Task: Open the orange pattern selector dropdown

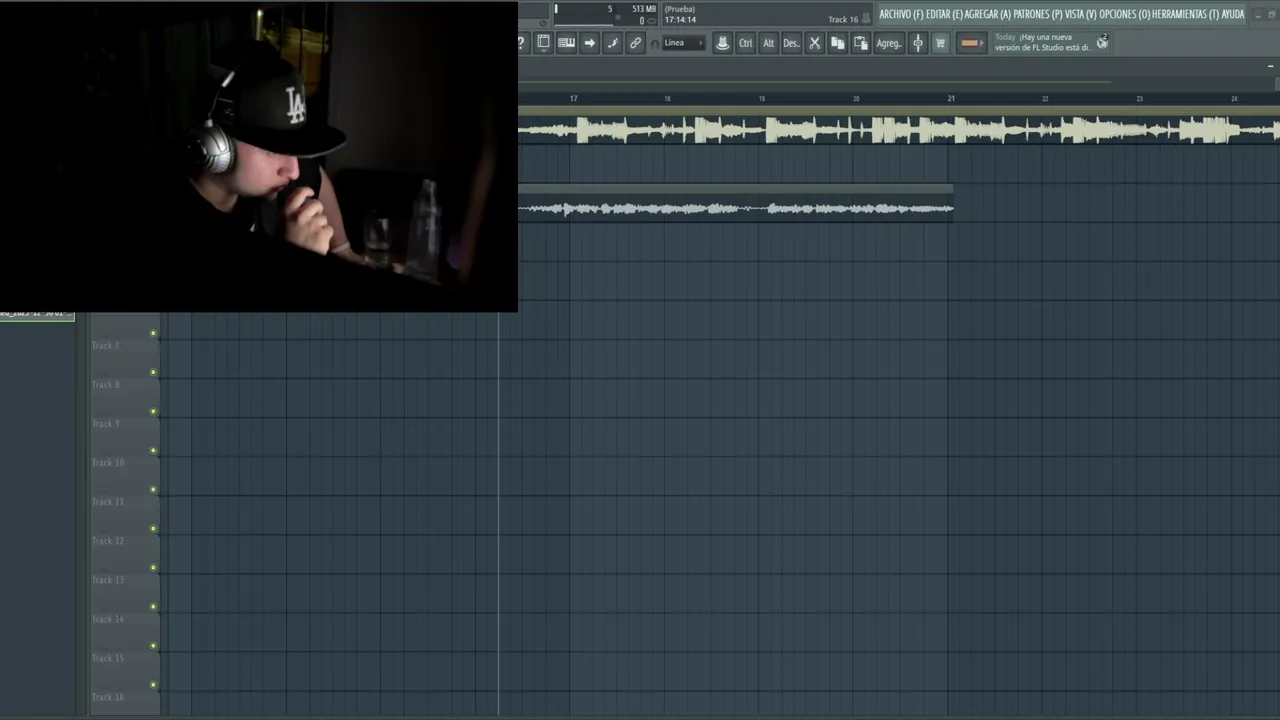Action: click(970, 43)
